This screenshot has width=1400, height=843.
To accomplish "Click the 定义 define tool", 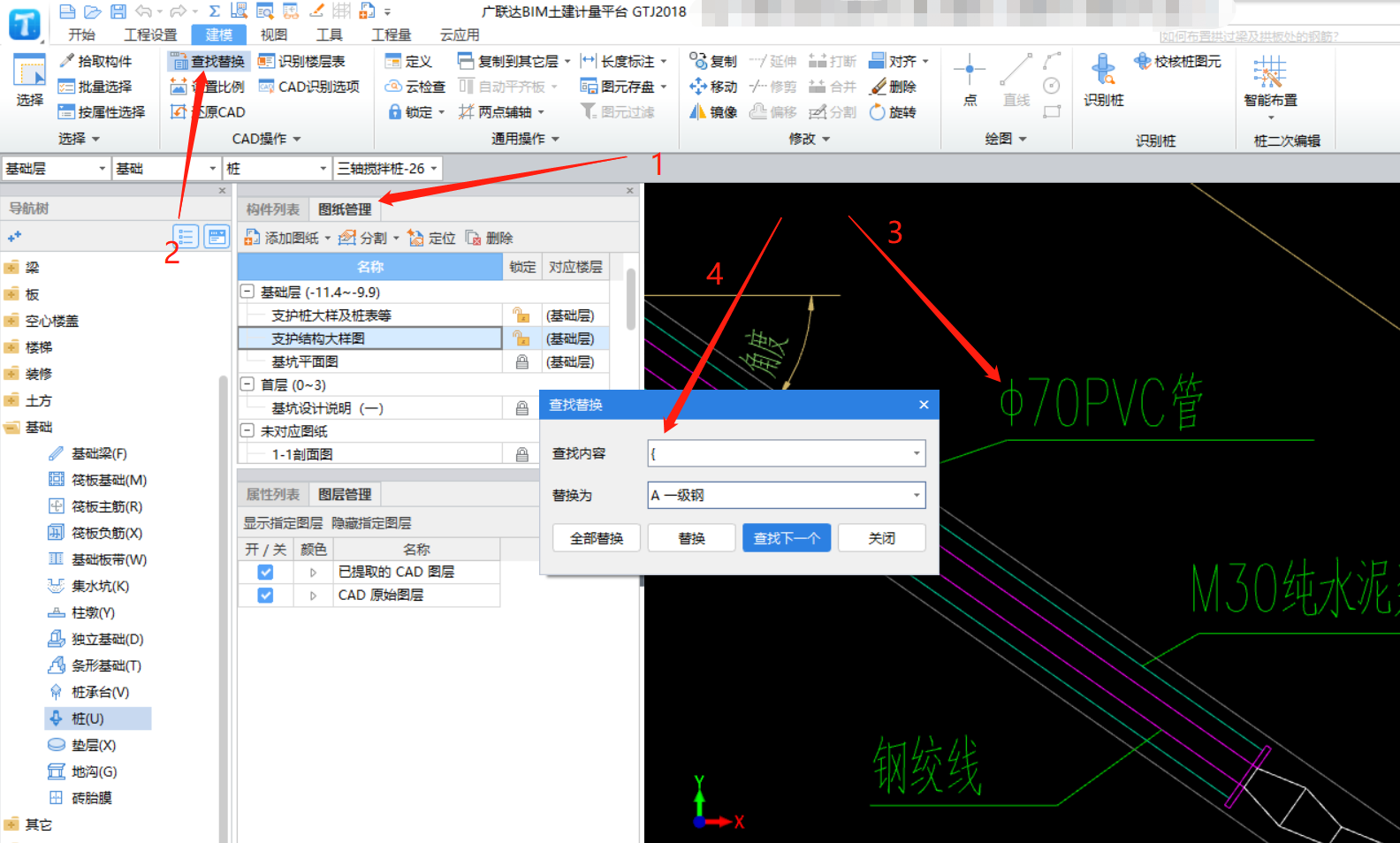I will [408, 61].
